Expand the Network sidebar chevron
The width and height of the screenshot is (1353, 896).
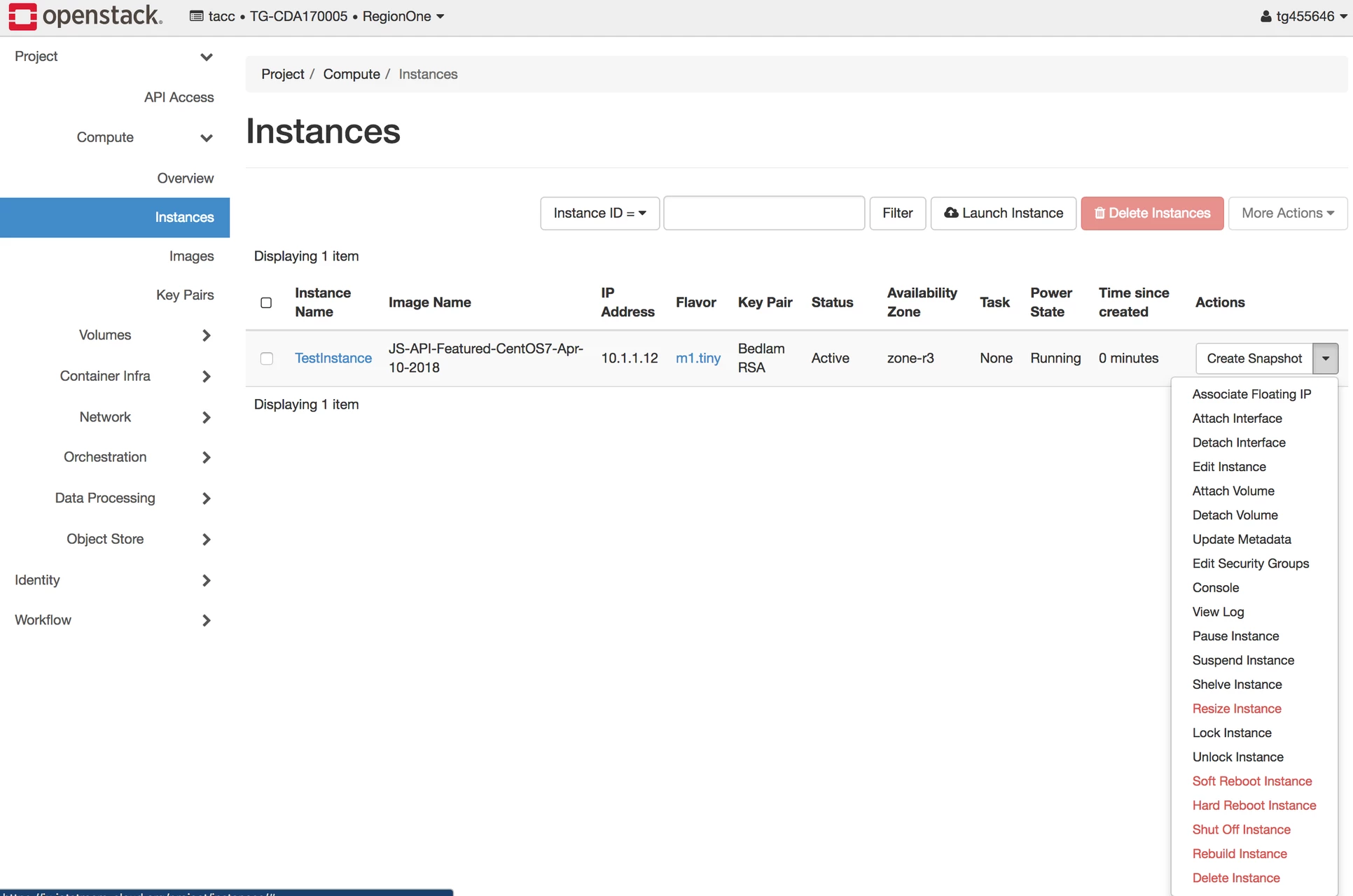(x=206, y=417)
